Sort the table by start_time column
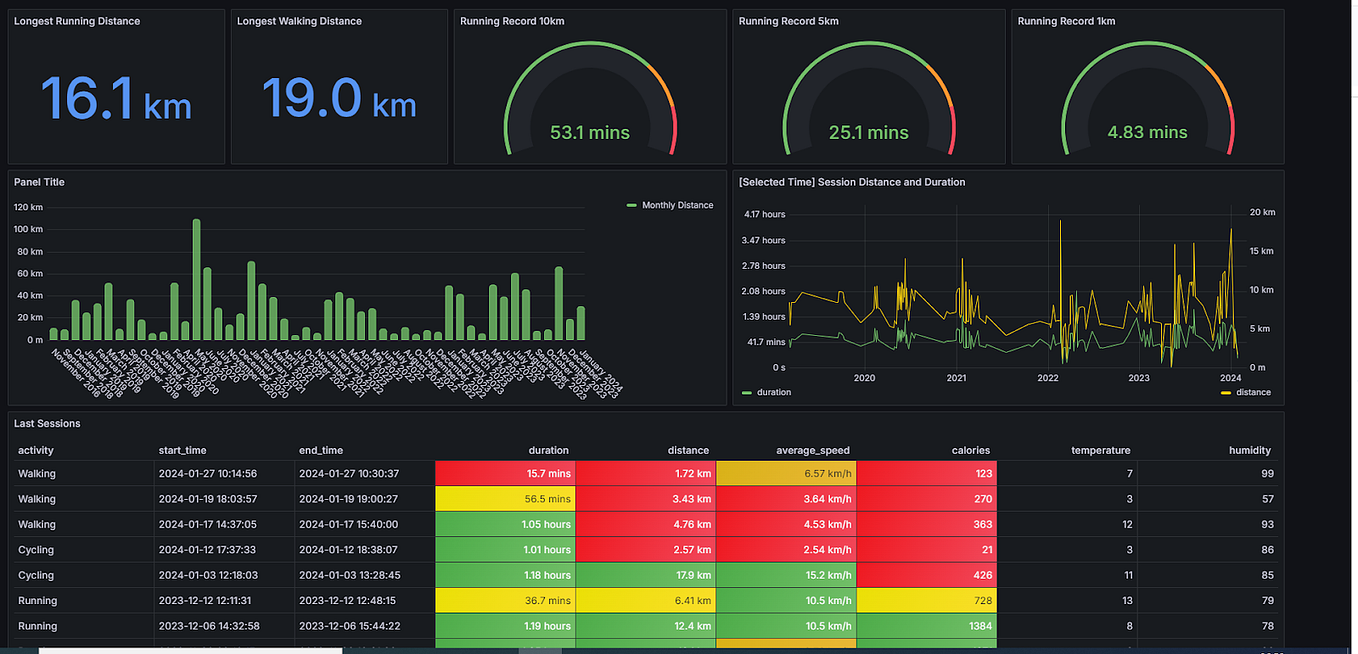1358x654 pixels. [182, 450]
